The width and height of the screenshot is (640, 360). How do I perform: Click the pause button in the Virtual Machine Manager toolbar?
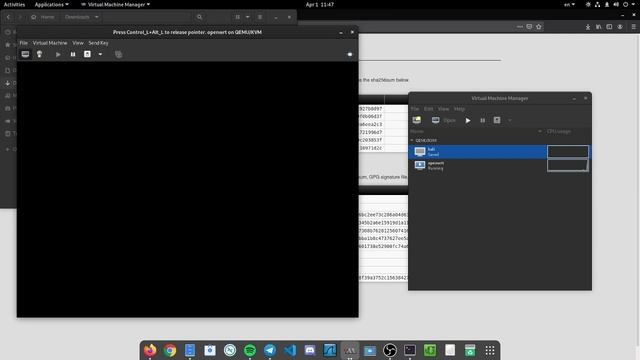coord(482,120)
